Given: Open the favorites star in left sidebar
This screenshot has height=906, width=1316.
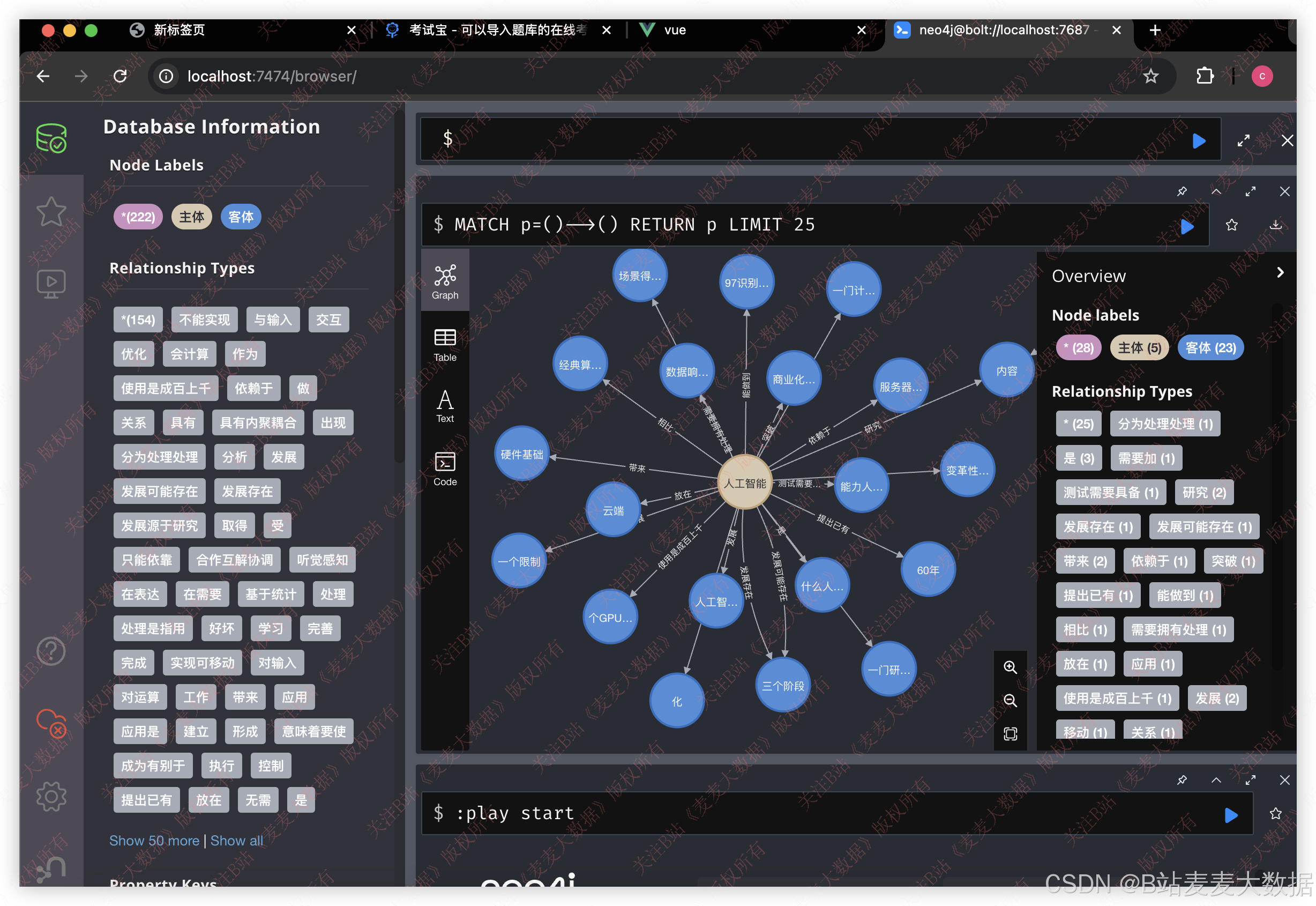Looking at the screenshot, I should click(x=51, y=211).
